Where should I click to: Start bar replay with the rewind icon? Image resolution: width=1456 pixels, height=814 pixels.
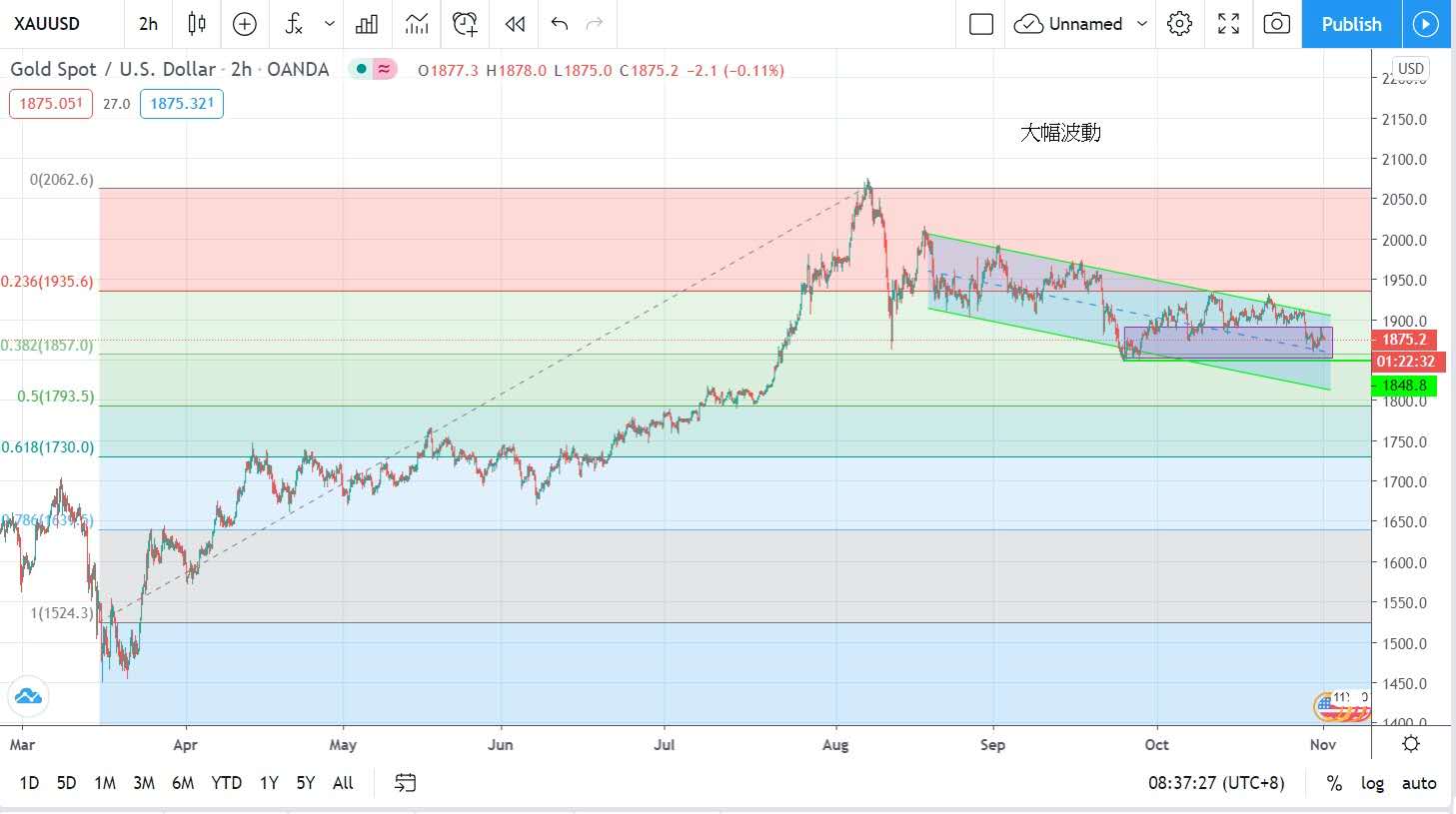coord(515,24)
